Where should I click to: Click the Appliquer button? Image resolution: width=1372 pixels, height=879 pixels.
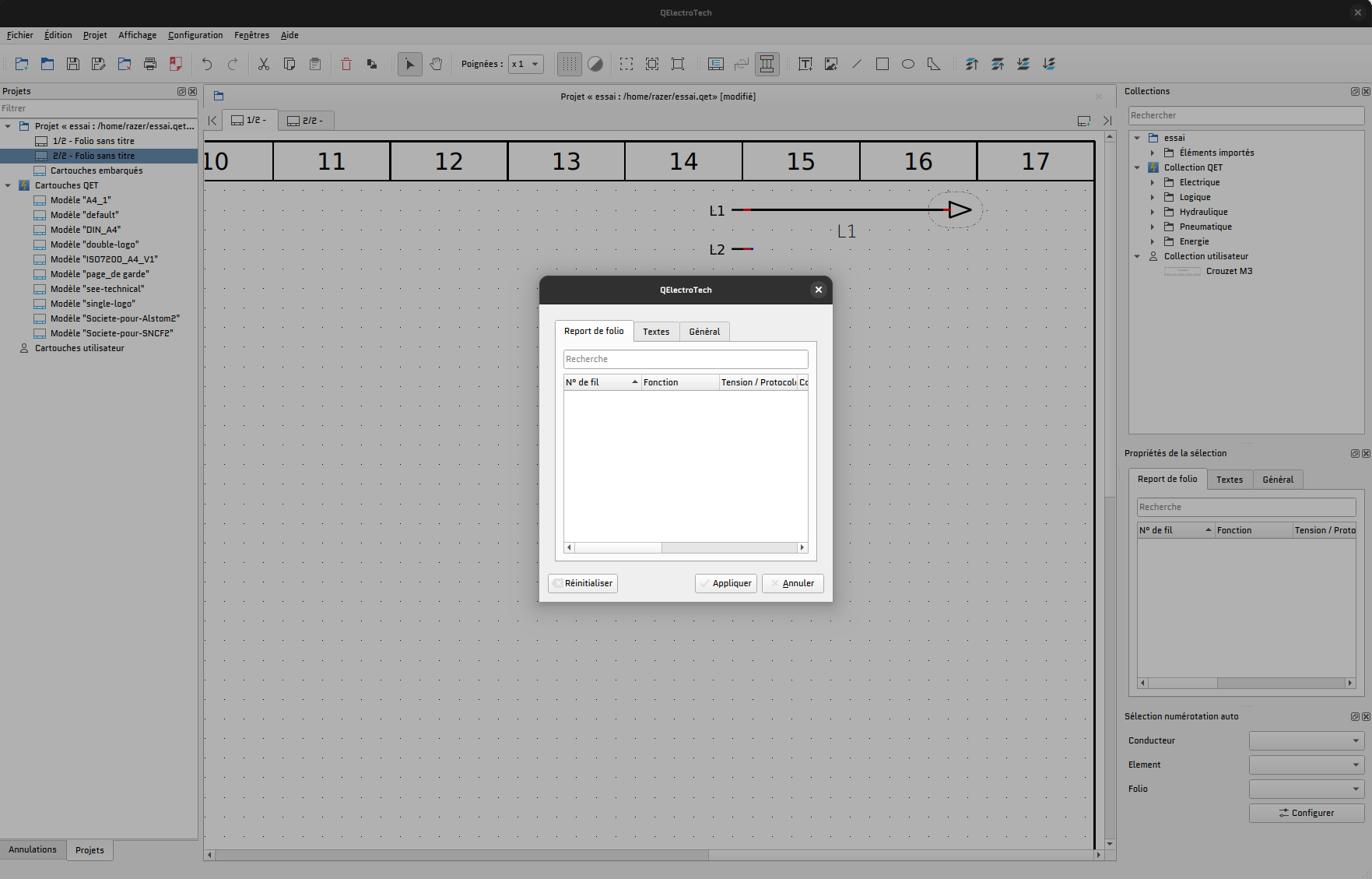click(725, 583)
